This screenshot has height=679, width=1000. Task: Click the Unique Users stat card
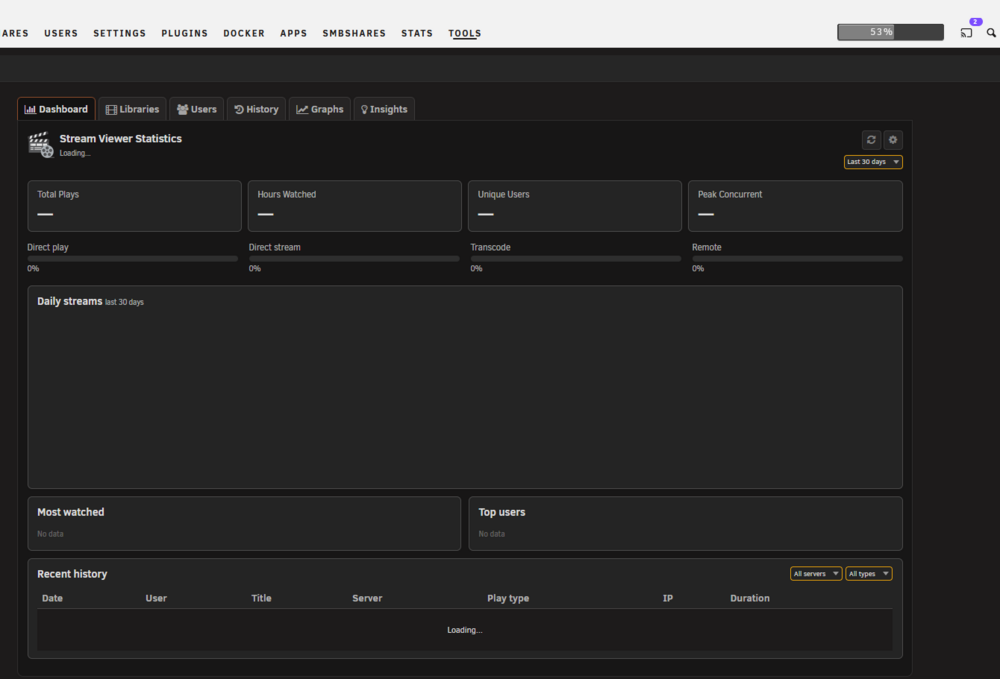[x=575, y=206]
